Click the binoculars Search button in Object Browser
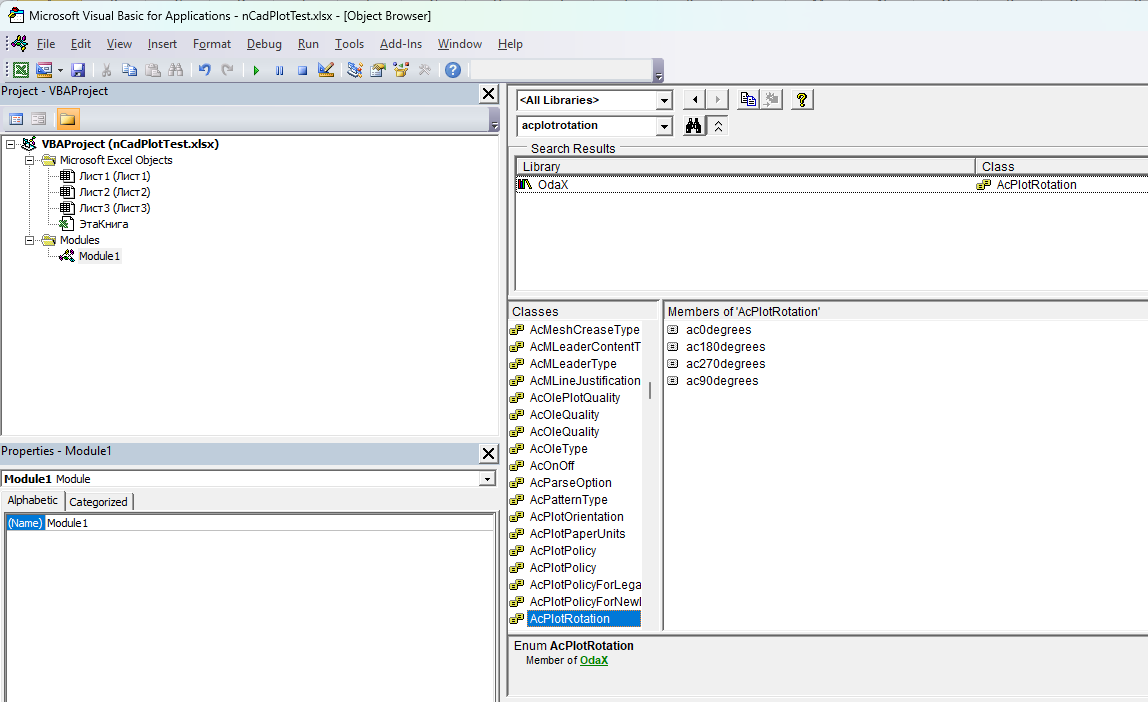Image resolution: width=1148 pixels, height=702 pixels. [692, 126]
